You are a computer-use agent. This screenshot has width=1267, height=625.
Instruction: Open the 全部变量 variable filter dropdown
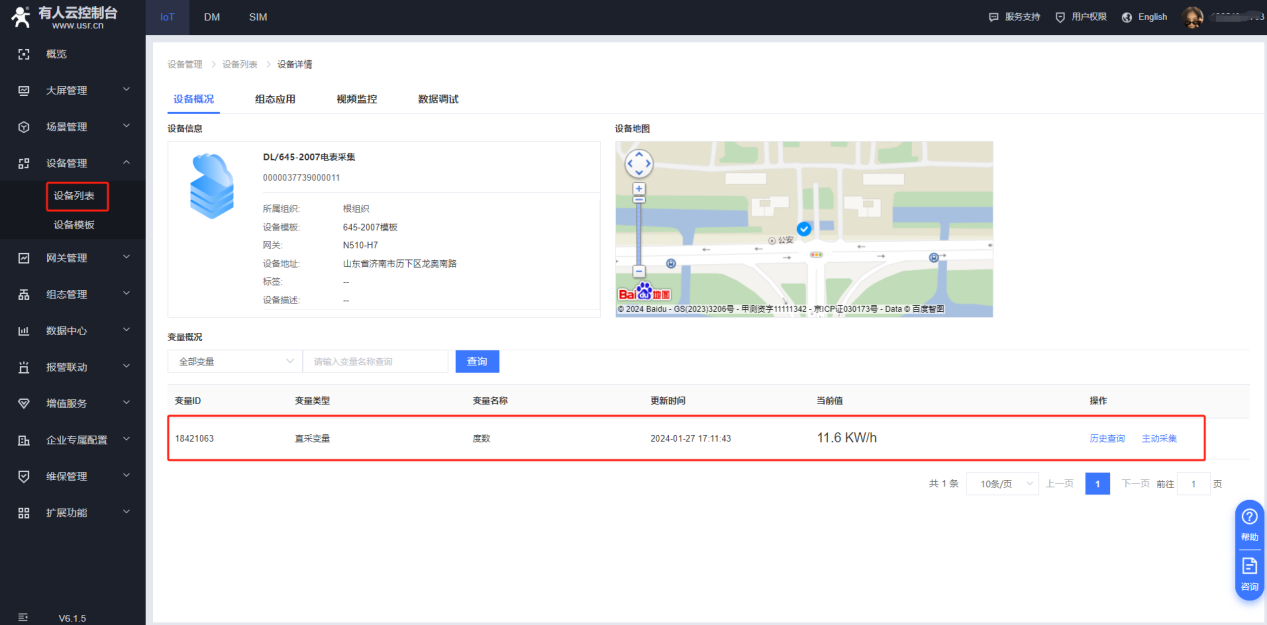tap(235, 361)
